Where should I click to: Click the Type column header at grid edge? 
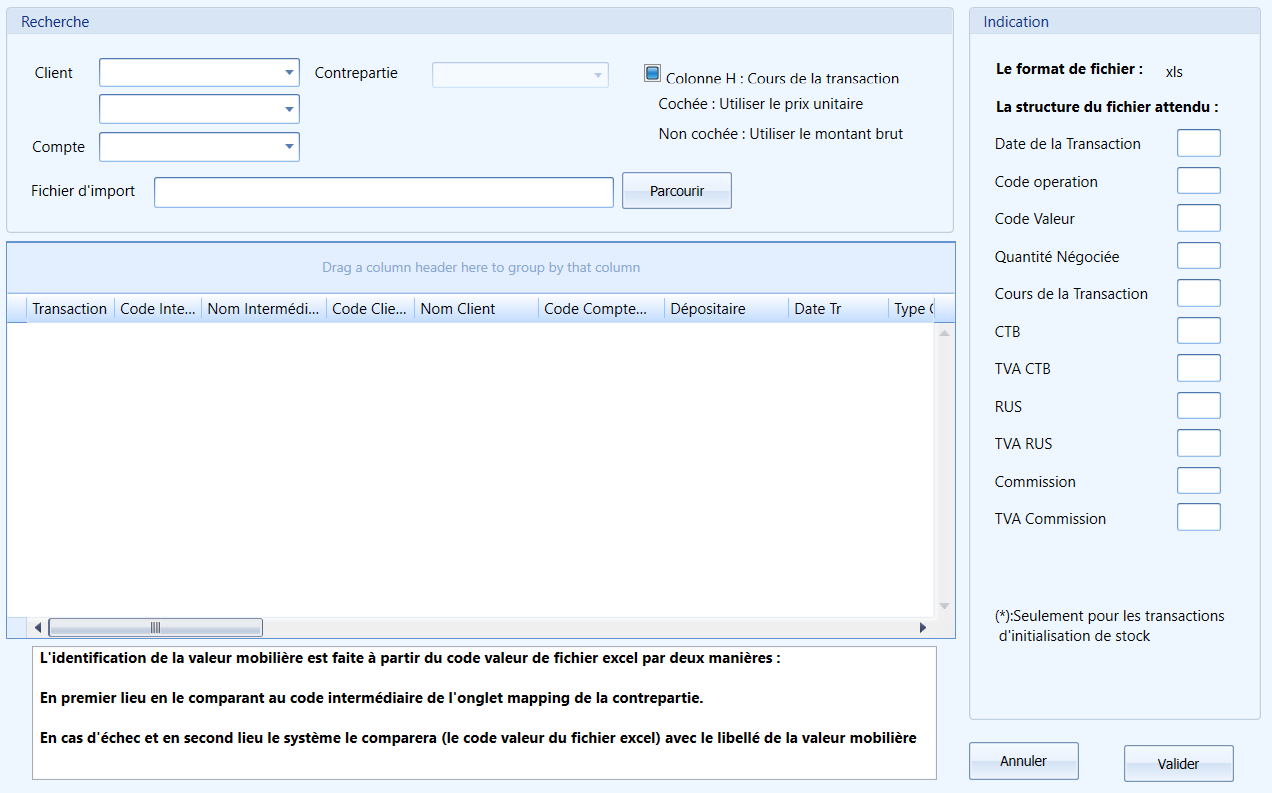click(x=912, y=309)
